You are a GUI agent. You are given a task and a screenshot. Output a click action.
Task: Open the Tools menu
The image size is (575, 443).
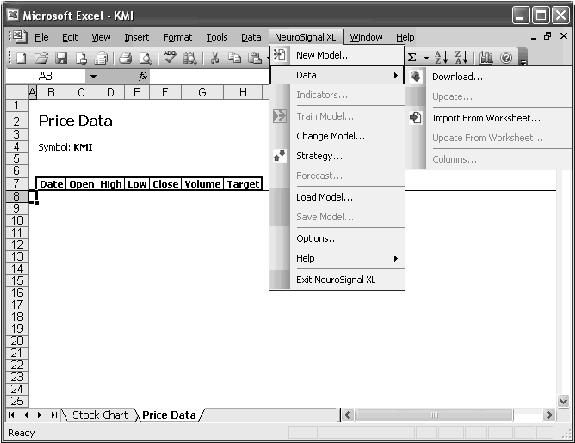tap(217, 37)
